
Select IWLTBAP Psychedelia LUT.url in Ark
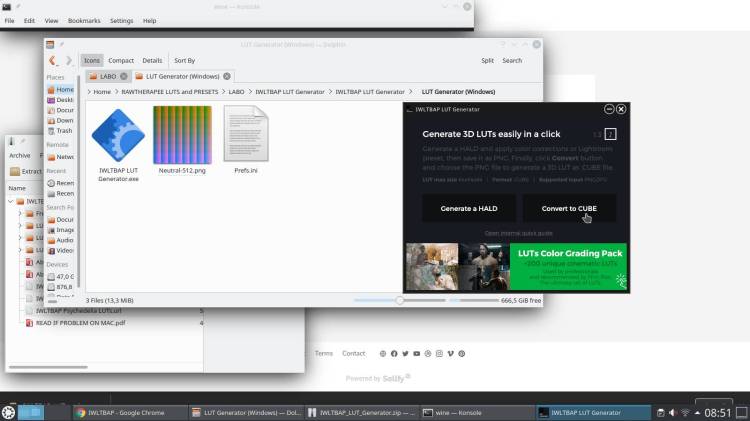(78, 311)
